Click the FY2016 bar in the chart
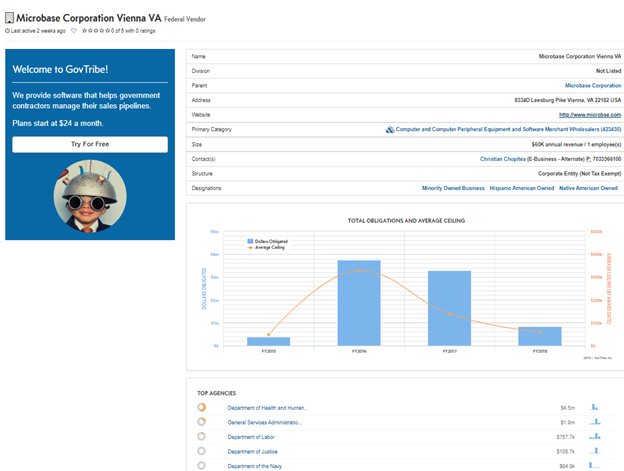Viewport: 624px width, 471px height. 359,303
